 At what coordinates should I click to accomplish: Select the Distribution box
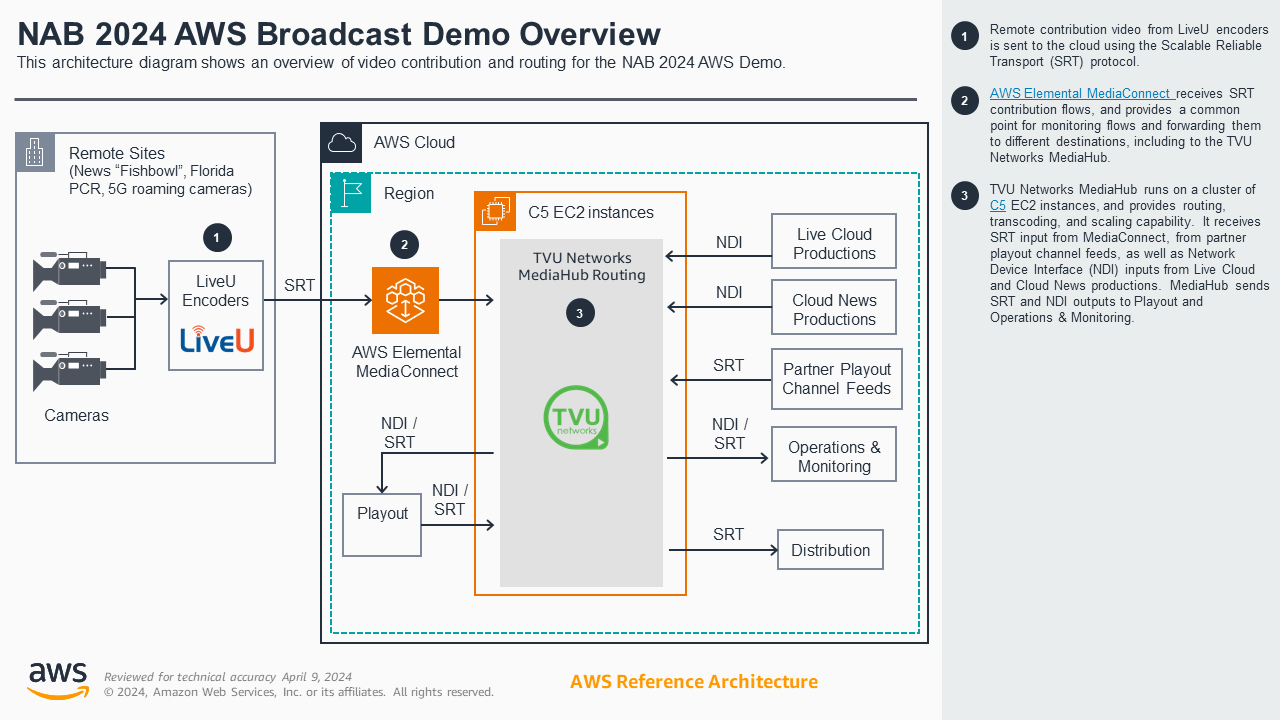[x=831, y=550]
